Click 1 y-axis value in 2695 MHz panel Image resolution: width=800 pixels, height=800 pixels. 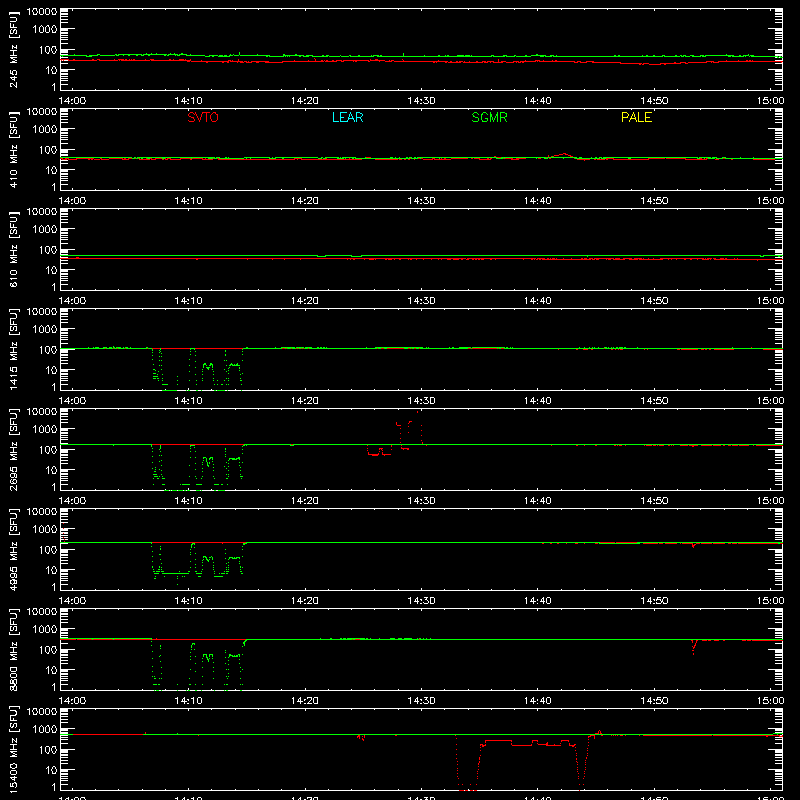click(54, 487)
